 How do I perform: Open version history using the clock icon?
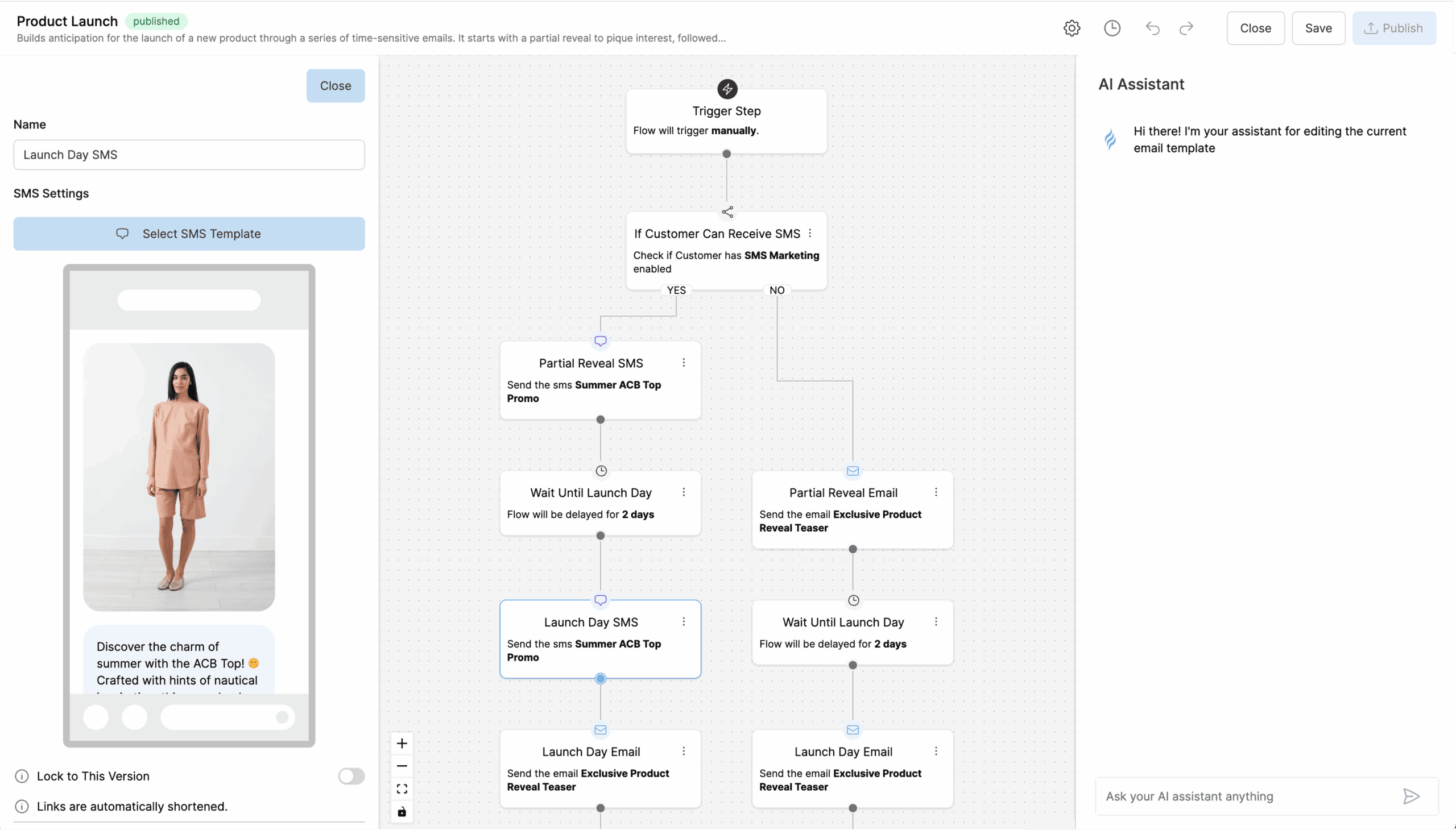pos(1112,28)
